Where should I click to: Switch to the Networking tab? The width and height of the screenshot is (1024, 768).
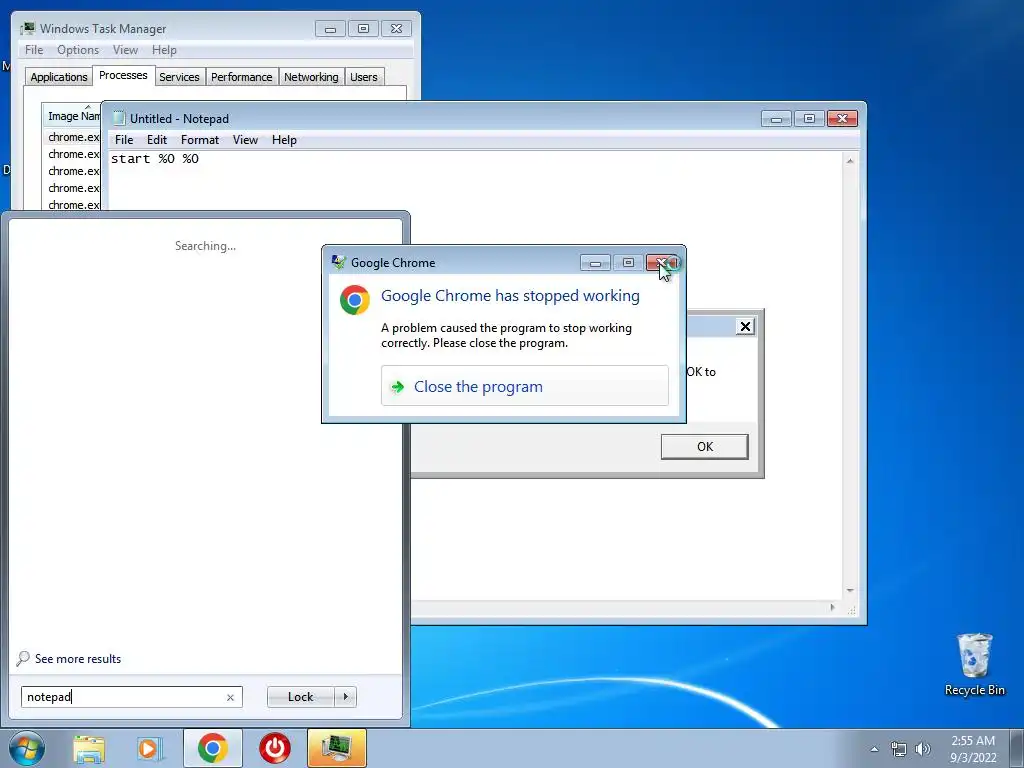(x=311, y=77)
